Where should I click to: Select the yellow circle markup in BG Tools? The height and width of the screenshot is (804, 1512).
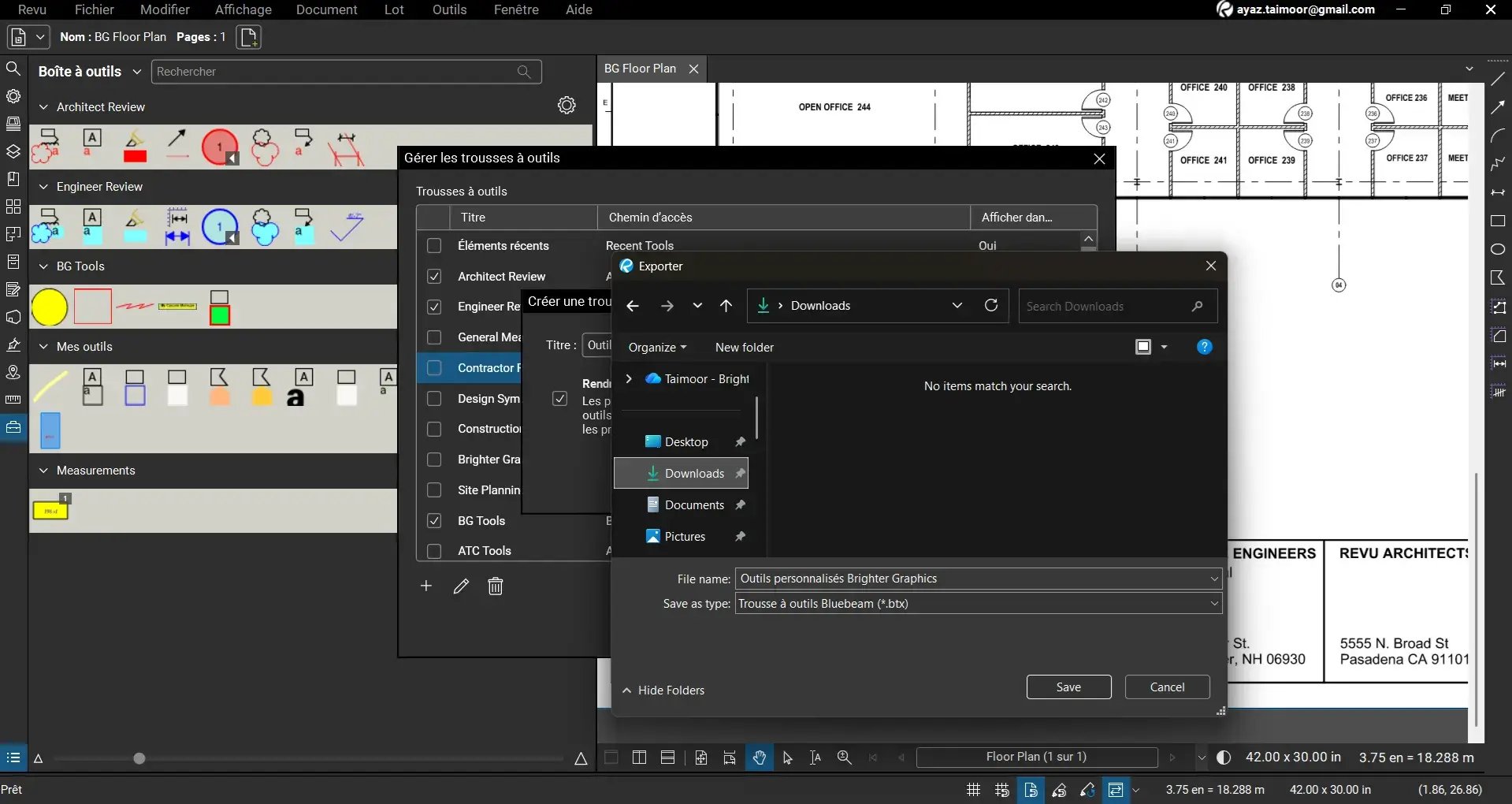(x=50, y=307)
